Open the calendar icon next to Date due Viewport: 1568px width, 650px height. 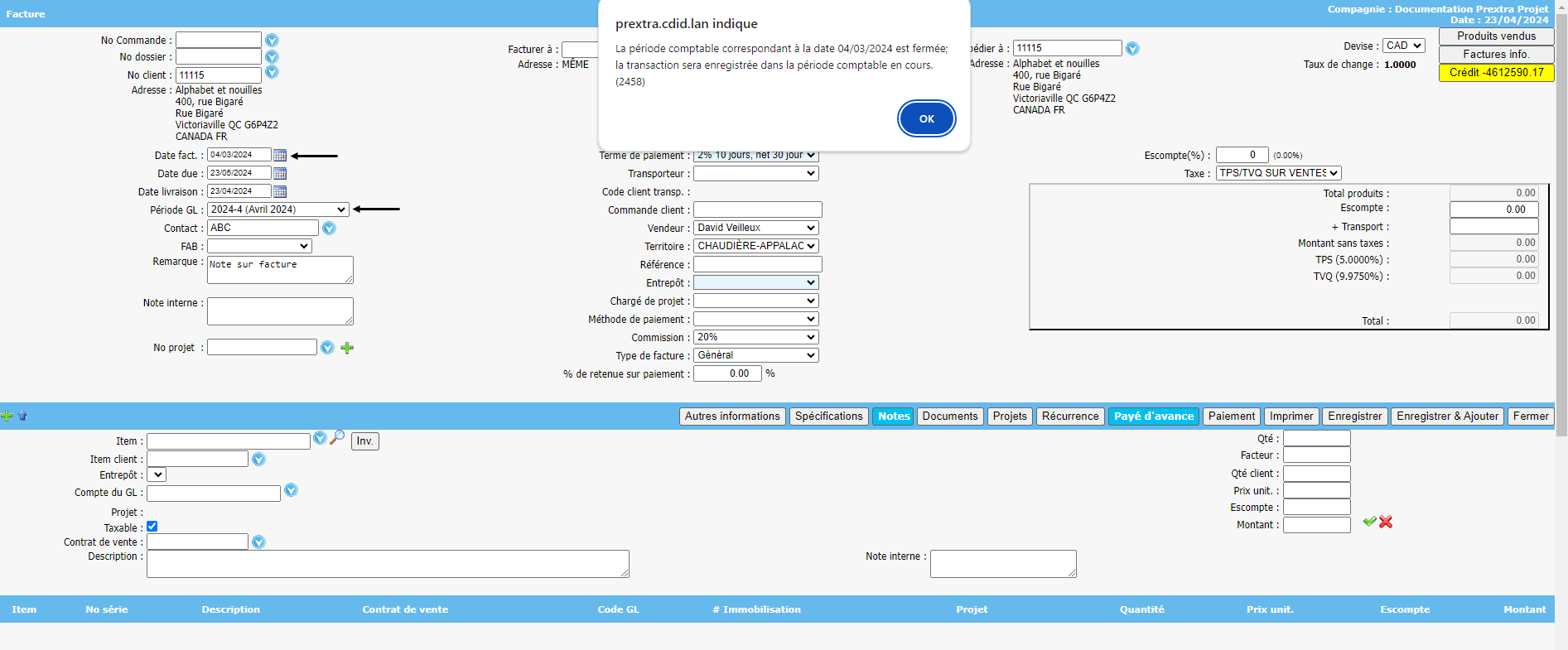pos(280,174)
